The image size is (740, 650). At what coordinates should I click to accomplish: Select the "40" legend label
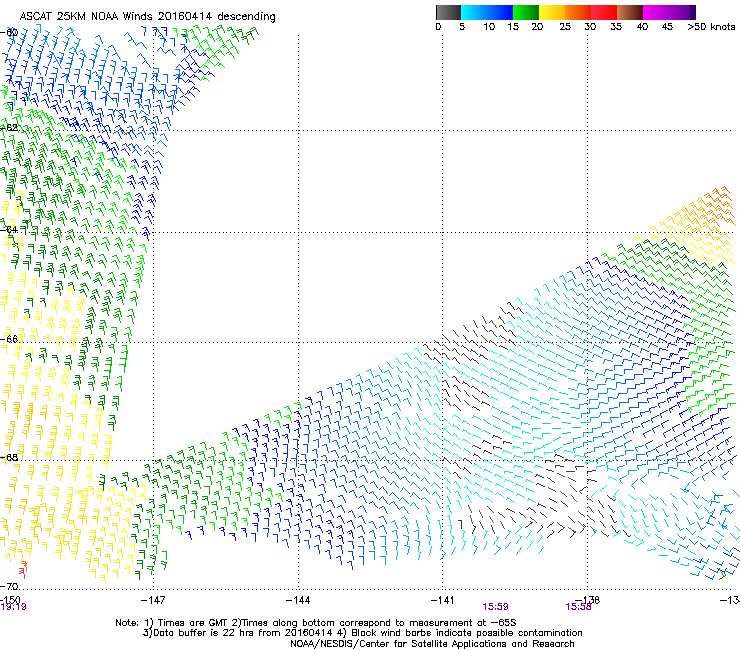pos(642,27)
